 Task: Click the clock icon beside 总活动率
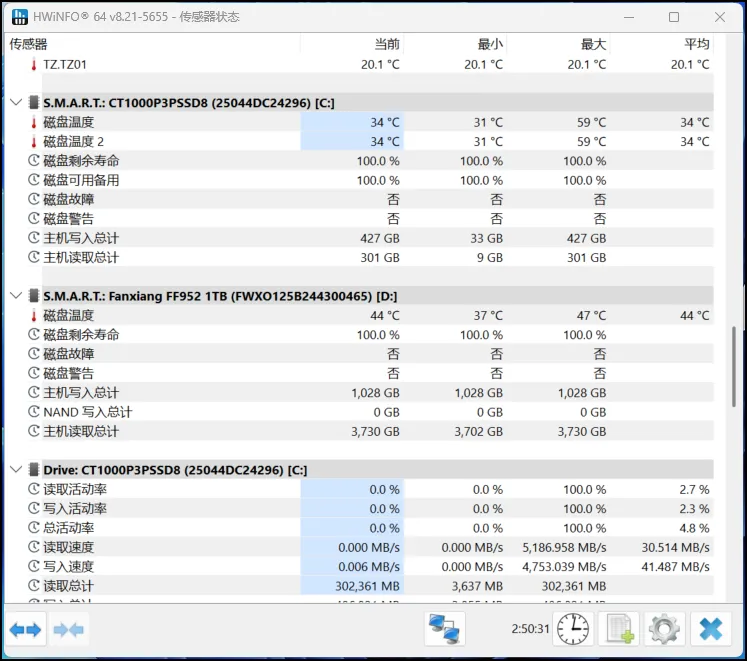coord(34,528)
